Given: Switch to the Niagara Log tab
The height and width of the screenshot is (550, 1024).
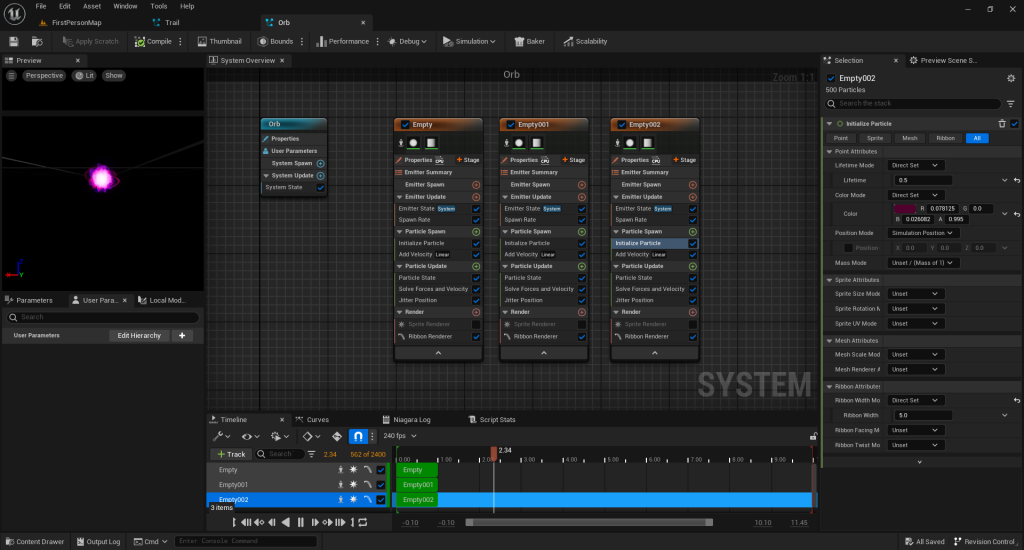Looking at the screenshot, I should coord(410,419).
